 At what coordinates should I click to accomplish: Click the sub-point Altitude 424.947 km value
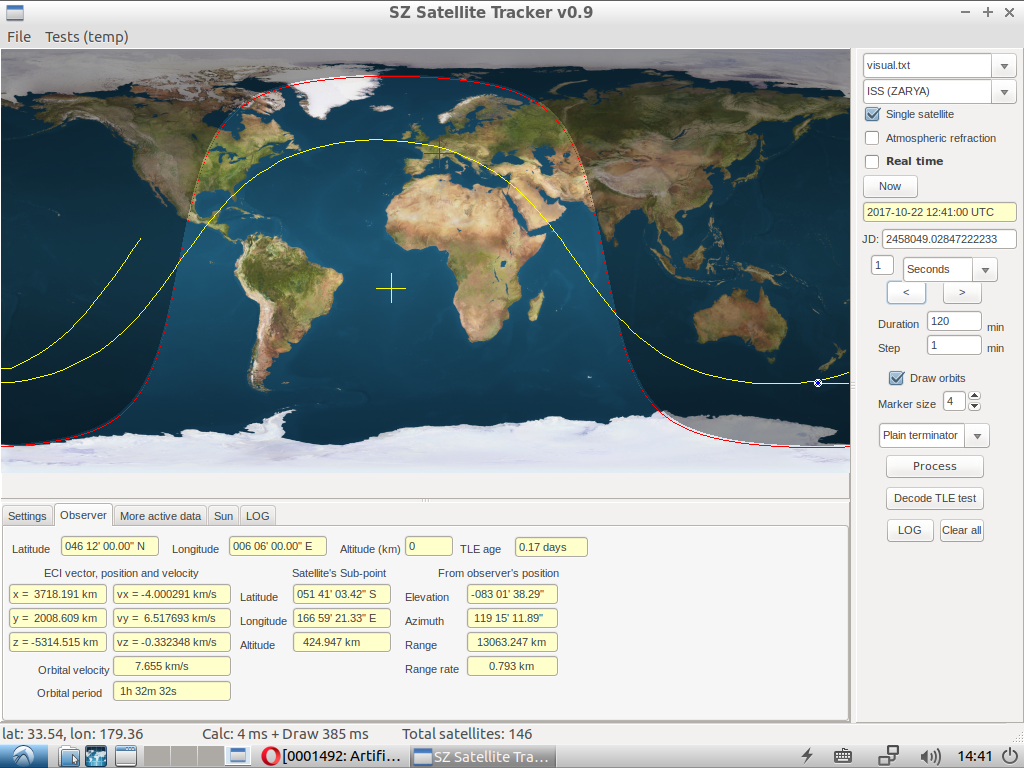(x=342, y=642)
